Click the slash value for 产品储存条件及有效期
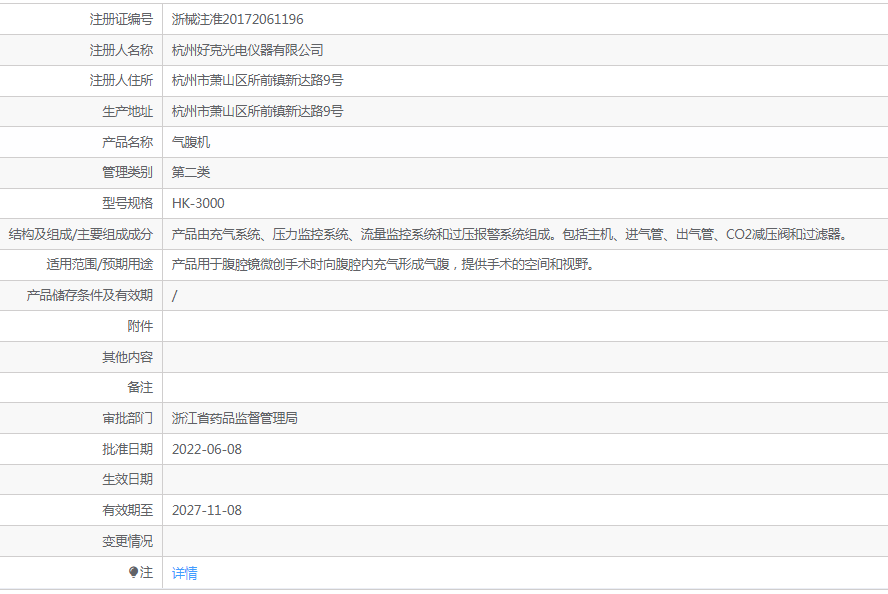 click(x=174, y=296)
